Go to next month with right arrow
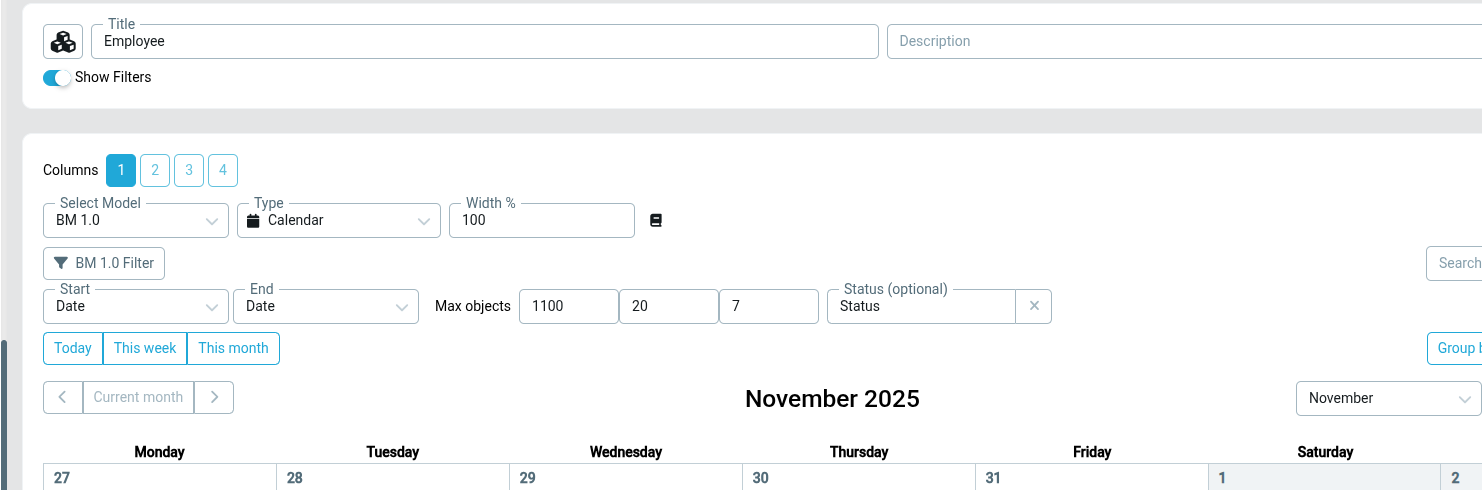The image size is (1482, 490). (x=214, y=397)
